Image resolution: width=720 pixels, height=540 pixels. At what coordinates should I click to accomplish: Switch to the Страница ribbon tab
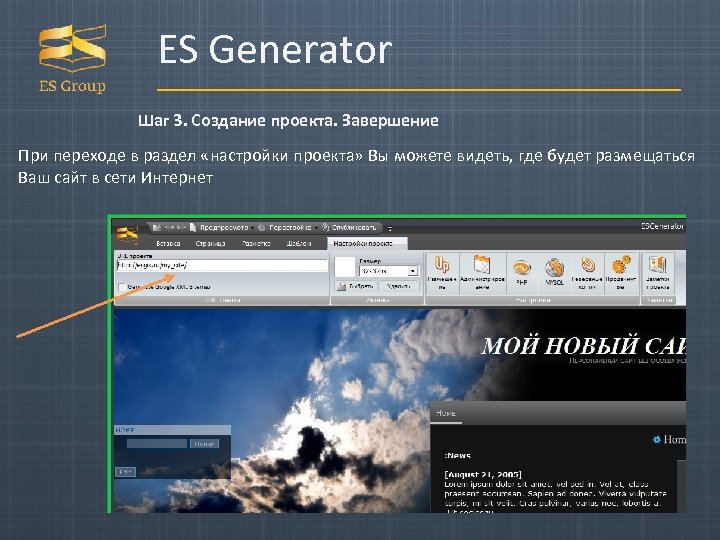(210, 243)
